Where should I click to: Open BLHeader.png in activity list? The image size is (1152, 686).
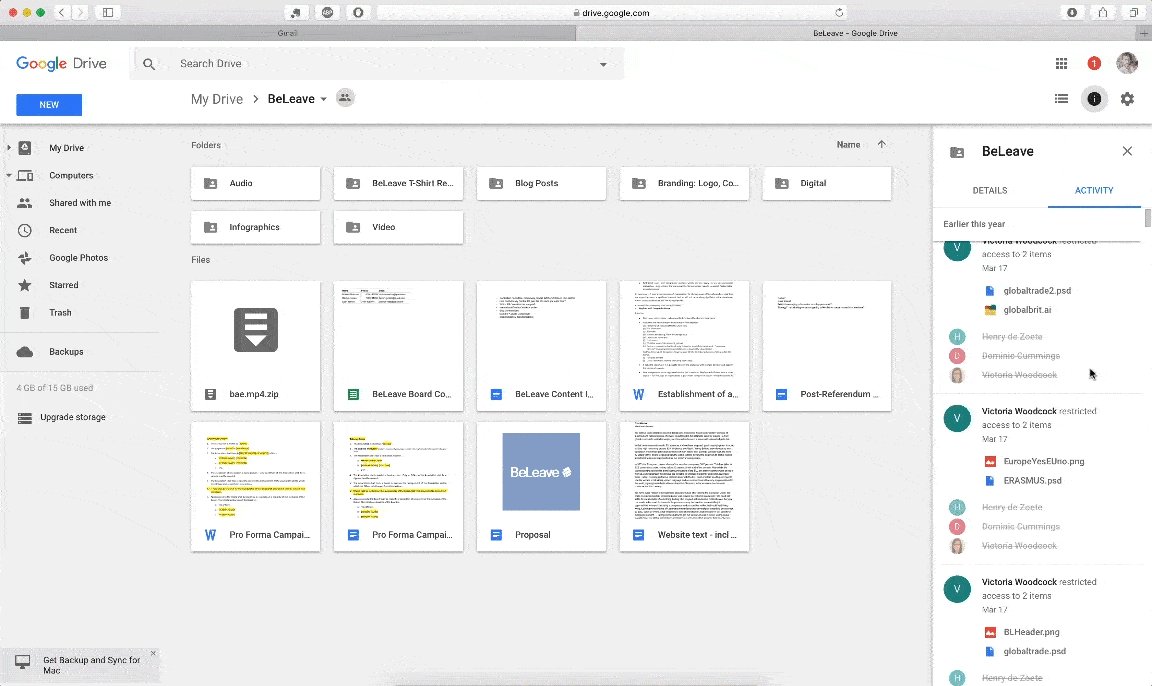[1031, 632]
